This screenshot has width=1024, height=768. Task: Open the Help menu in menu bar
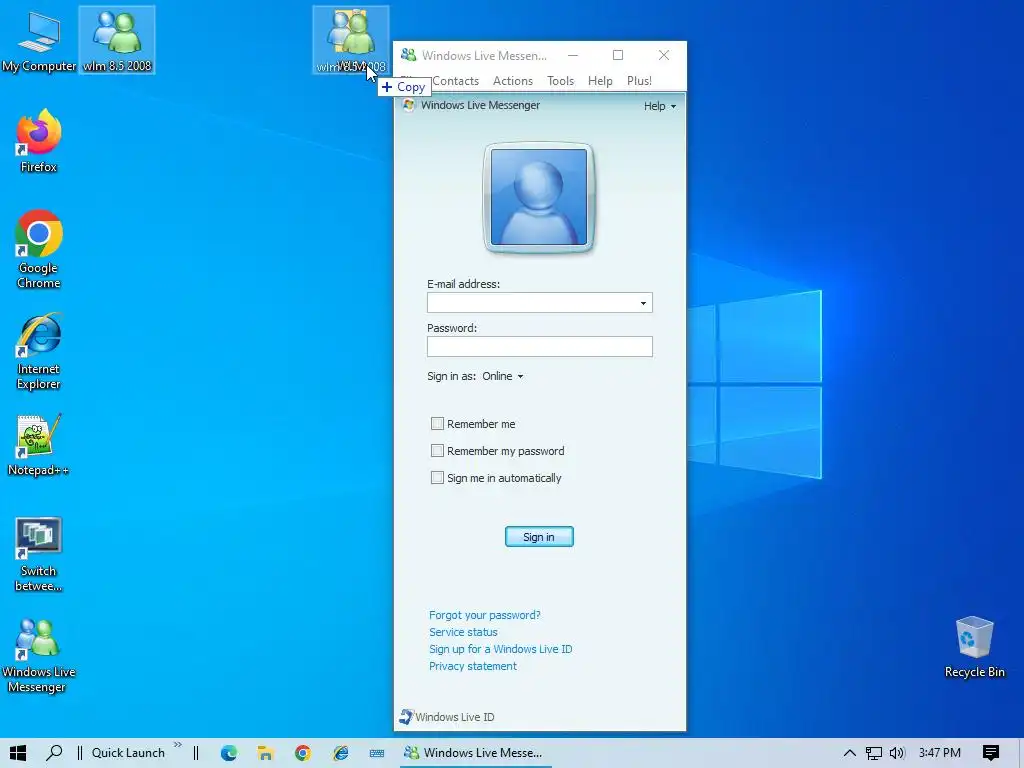click(600, 81)
